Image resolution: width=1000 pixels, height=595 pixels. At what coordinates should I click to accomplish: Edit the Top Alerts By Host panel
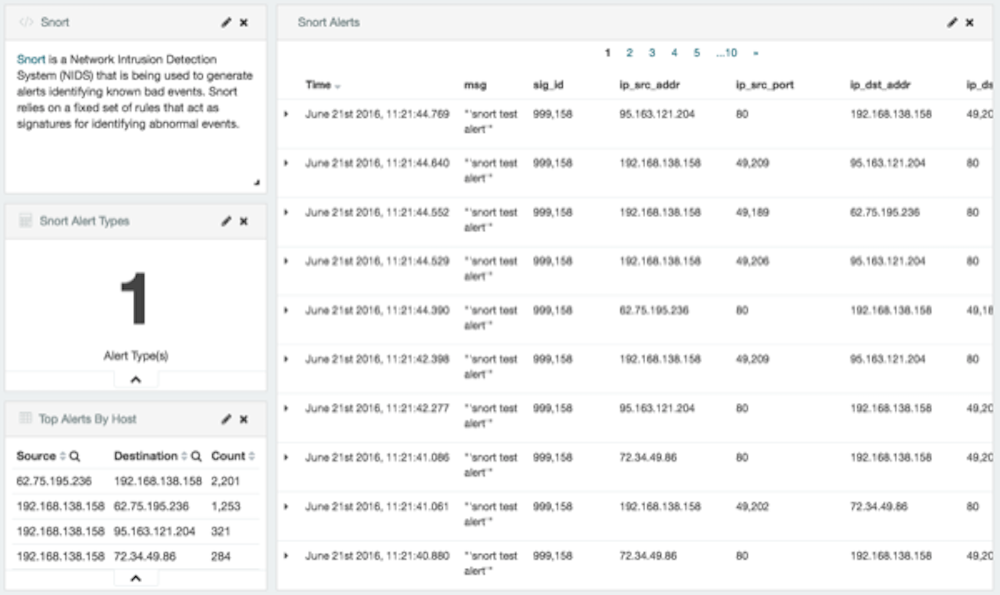[226, 419]
